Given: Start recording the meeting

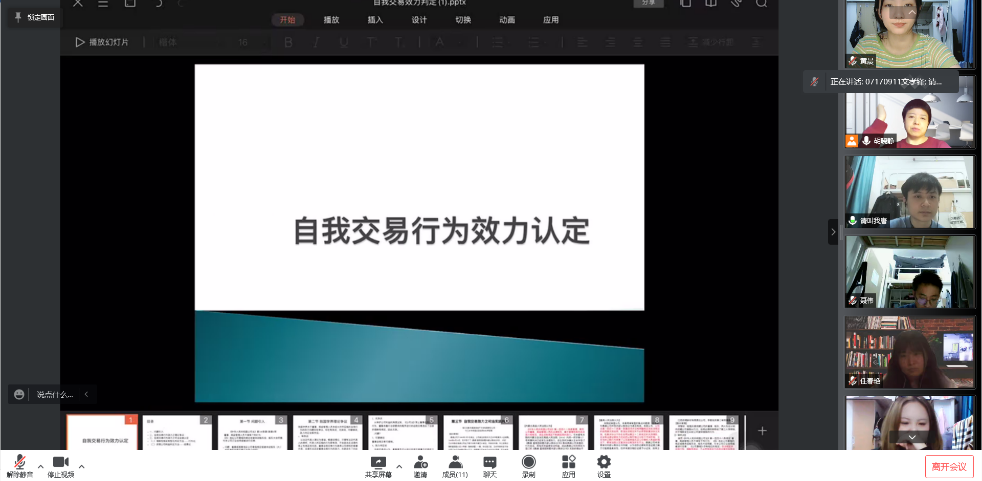Looking at the screenshot, I should tap(528, 464).
